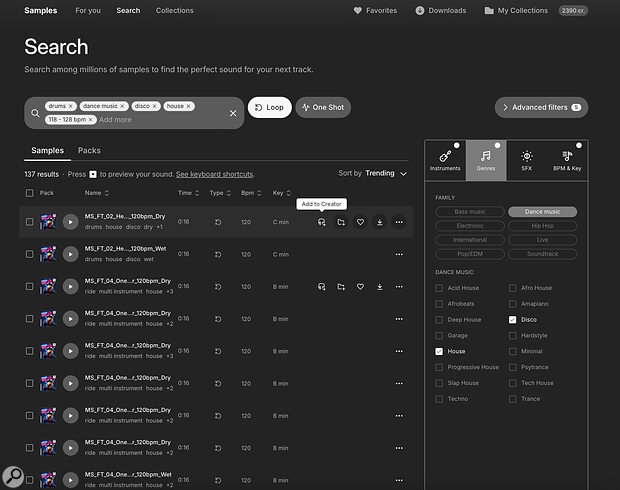Download the first sample in results
620x490 pixels.
pos(379,222)
